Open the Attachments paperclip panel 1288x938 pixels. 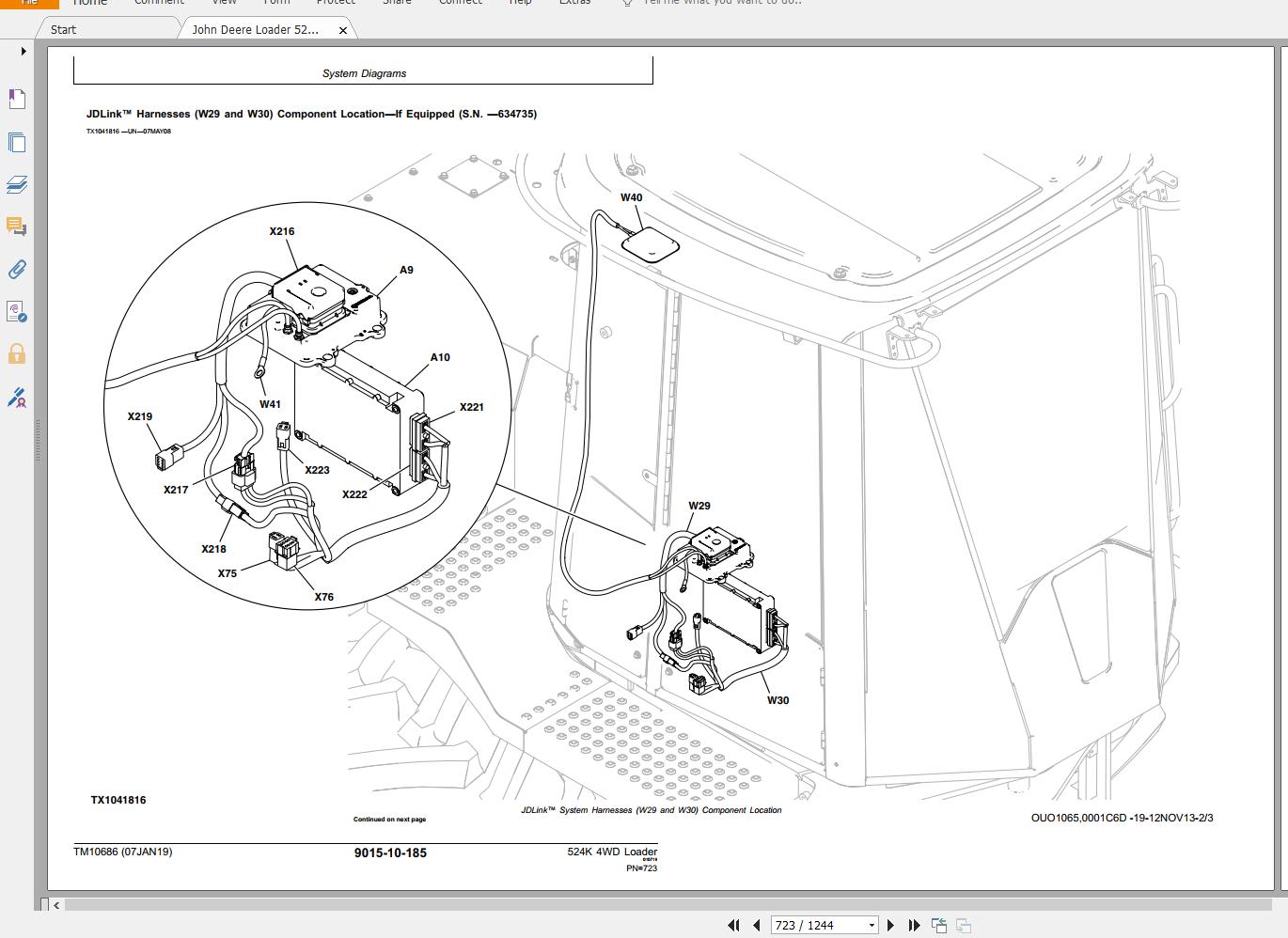point(16,270)
